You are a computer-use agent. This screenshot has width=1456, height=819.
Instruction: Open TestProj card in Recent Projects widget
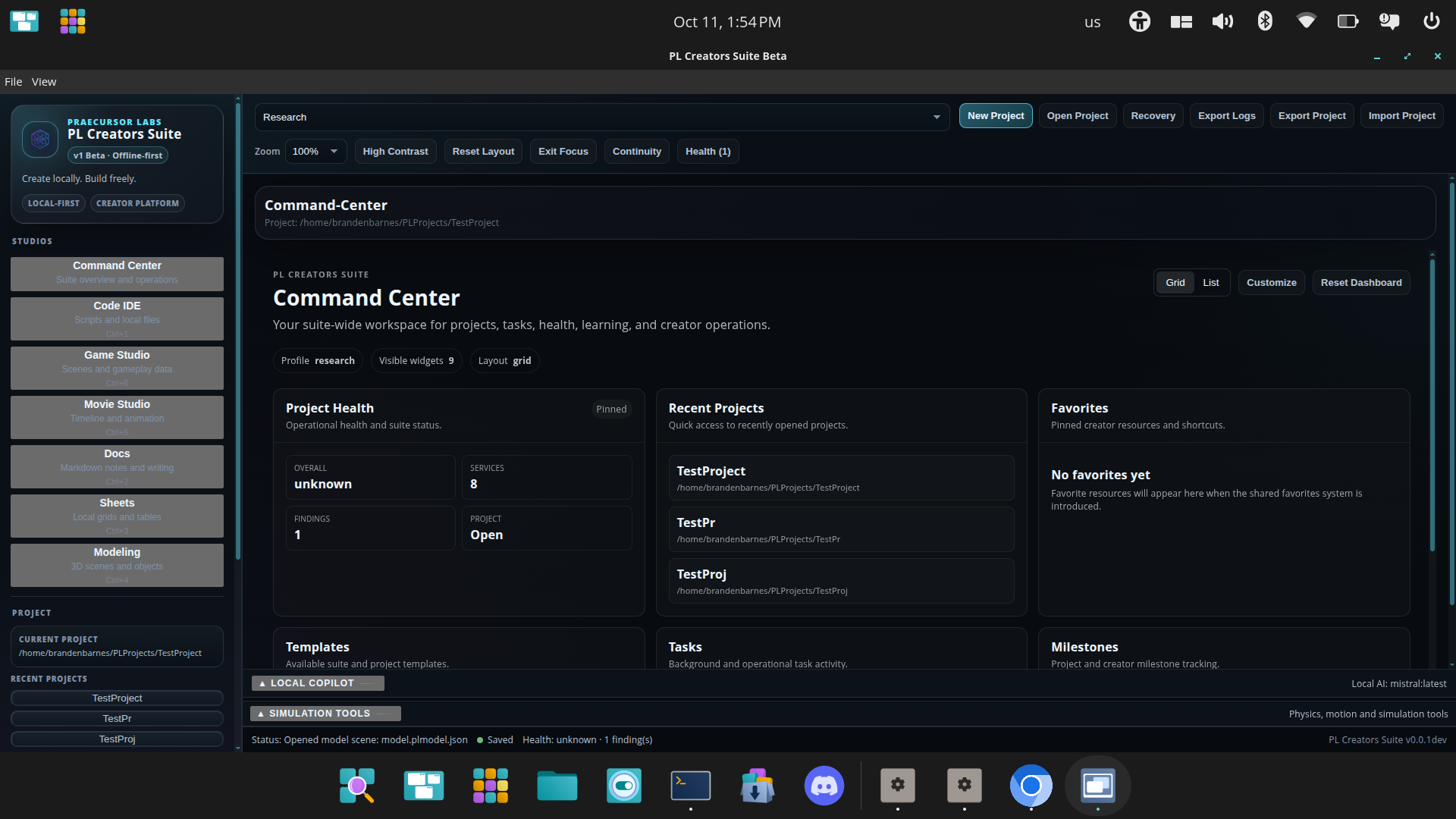[841, 581]
